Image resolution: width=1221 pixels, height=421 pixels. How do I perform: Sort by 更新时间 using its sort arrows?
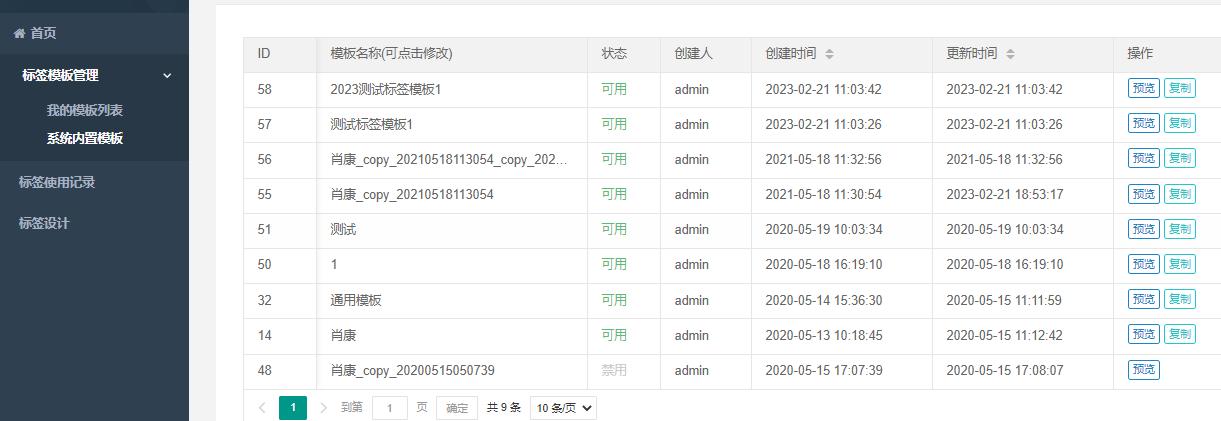pyautogui.click(x=1010, y=54)
